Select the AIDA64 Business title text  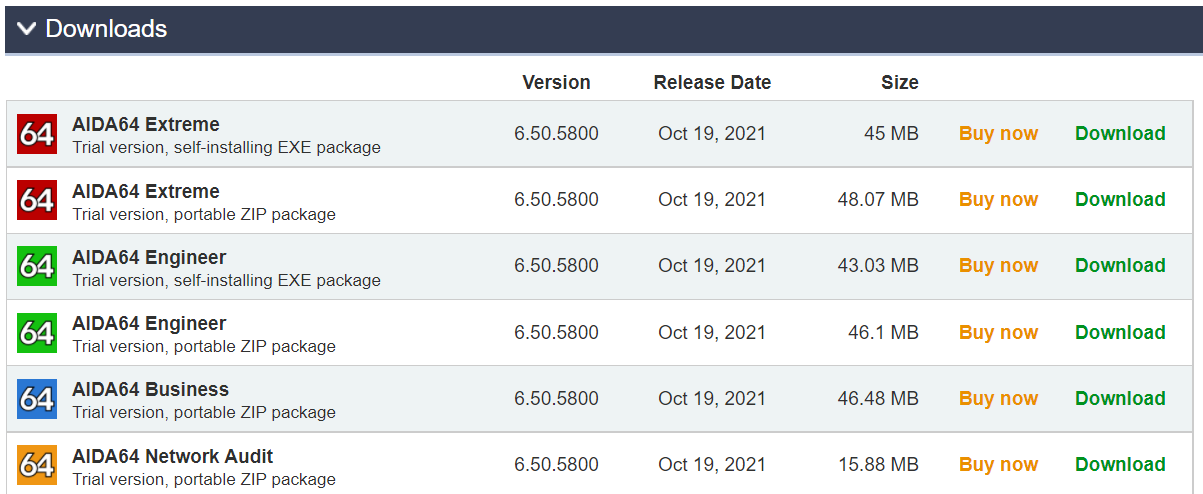coord(150,389)
